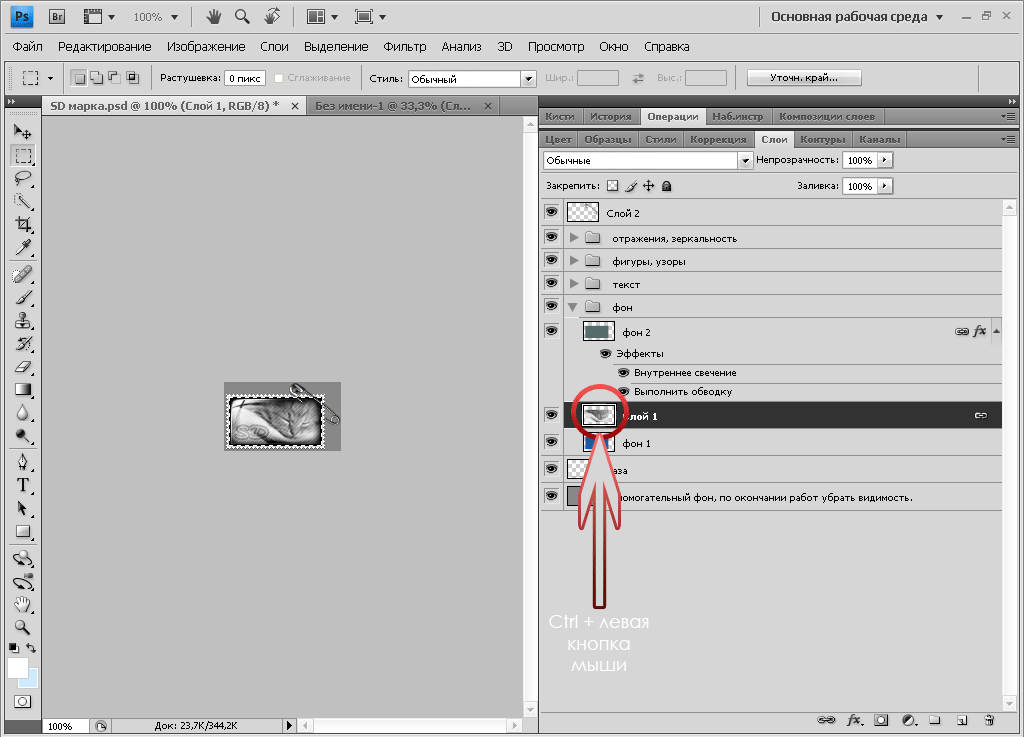Select the Crop tool

point(23,224)
